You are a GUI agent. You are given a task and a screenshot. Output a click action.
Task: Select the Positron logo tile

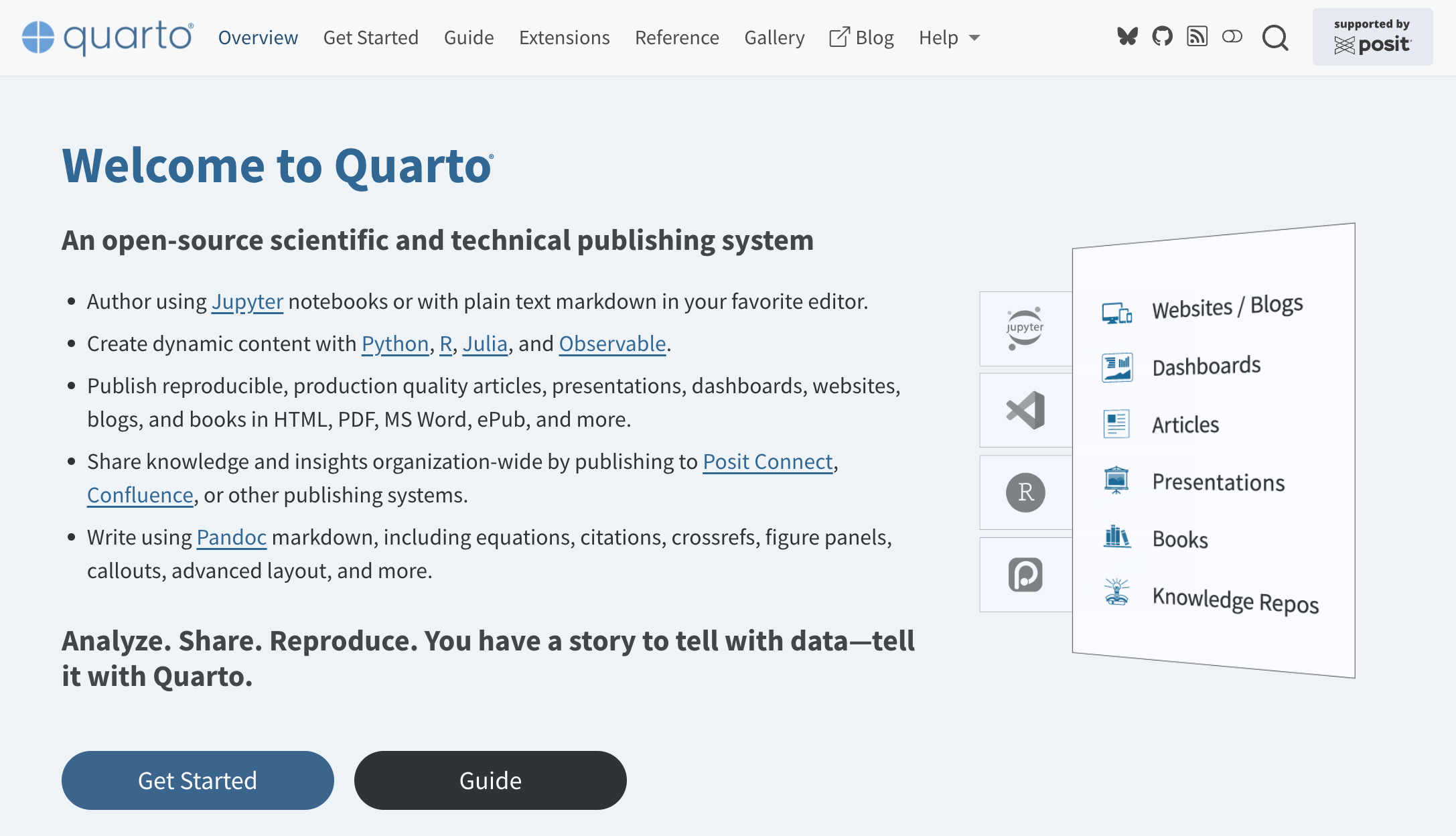click(1025, 575)
